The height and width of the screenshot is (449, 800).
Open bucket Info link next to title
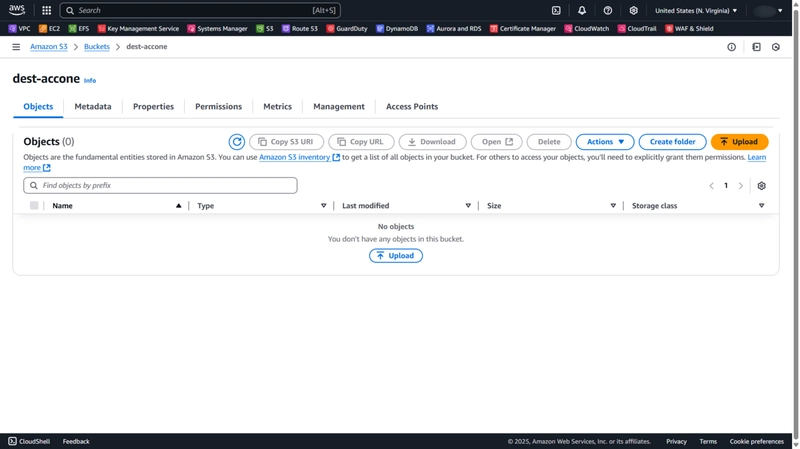tap(90, 81)
